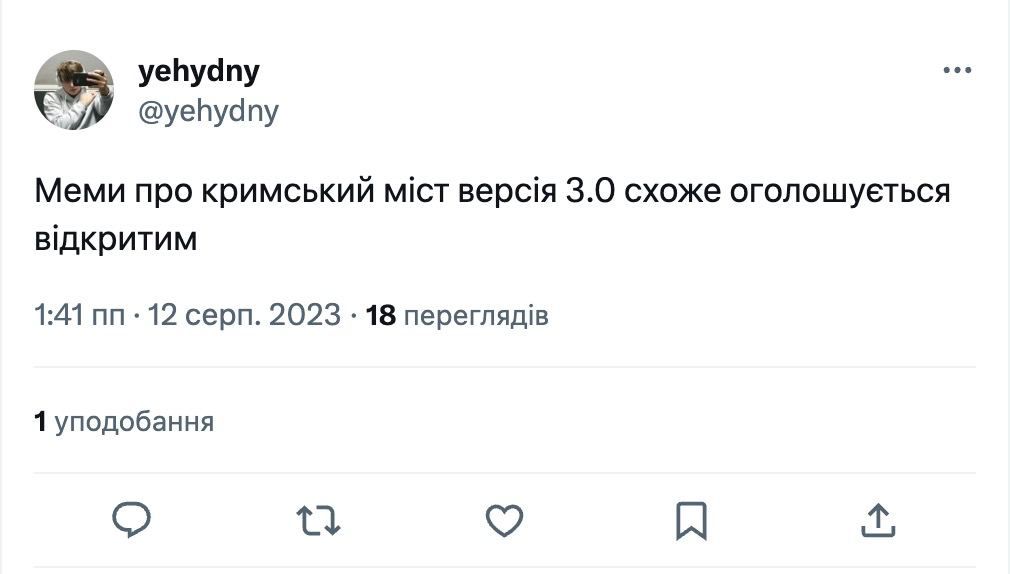
Task: Click the bold views number 18
Action: 382,317
